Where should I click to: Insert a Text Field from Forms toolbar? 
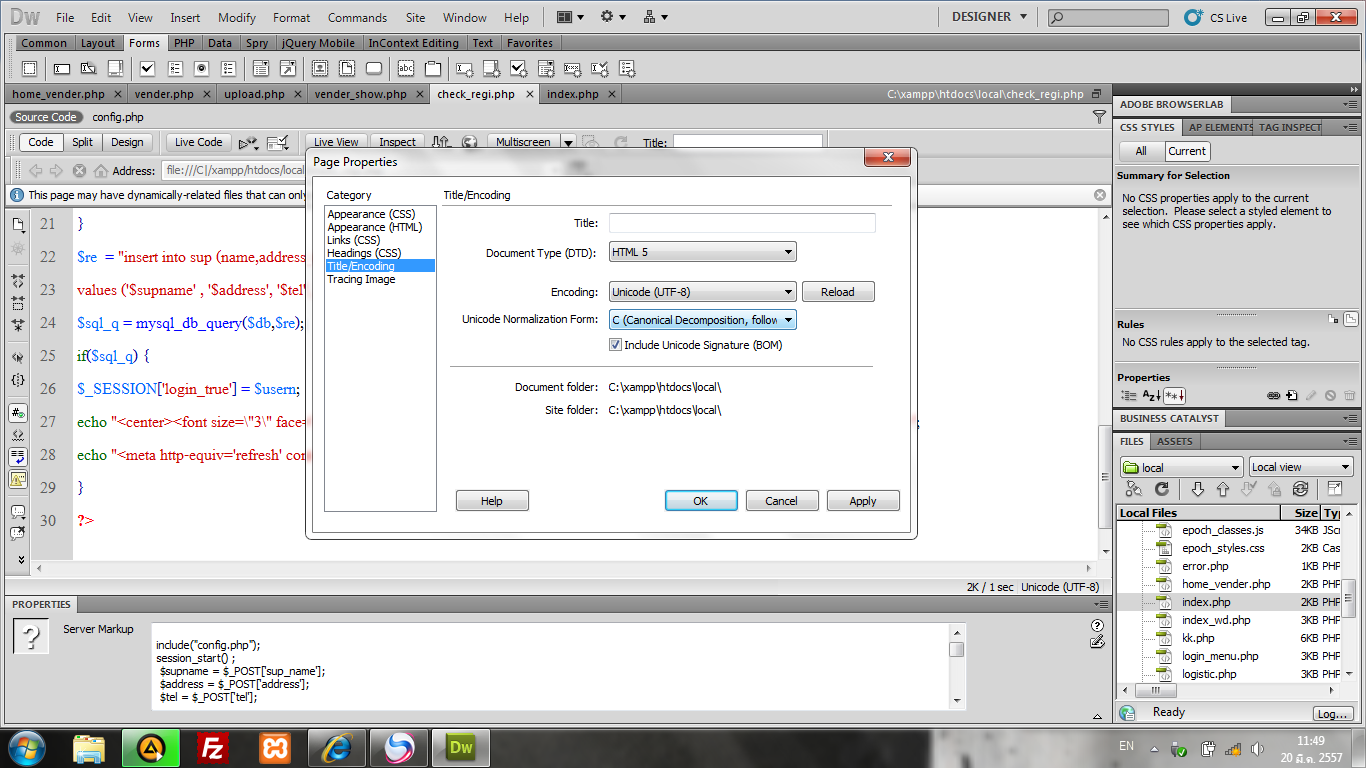pos(62,69)
